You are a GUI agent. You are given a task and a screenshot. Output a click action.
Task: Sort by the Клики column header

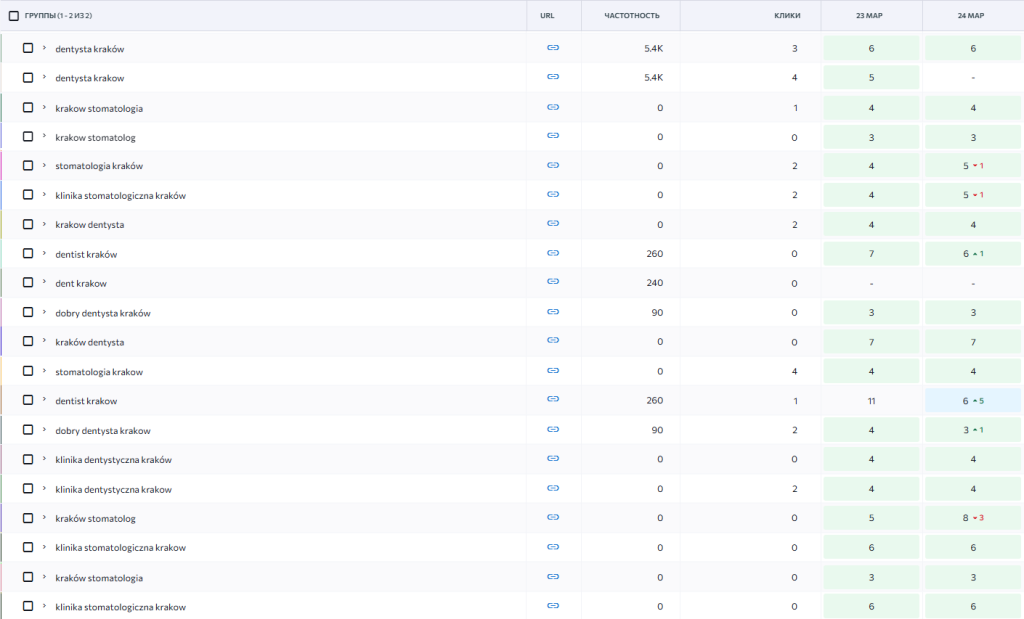click(x=786, y=16)
